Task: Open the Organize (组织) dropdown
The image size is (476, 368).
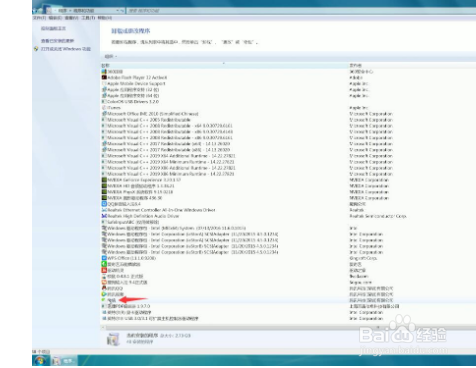Action: click(111, 56)
